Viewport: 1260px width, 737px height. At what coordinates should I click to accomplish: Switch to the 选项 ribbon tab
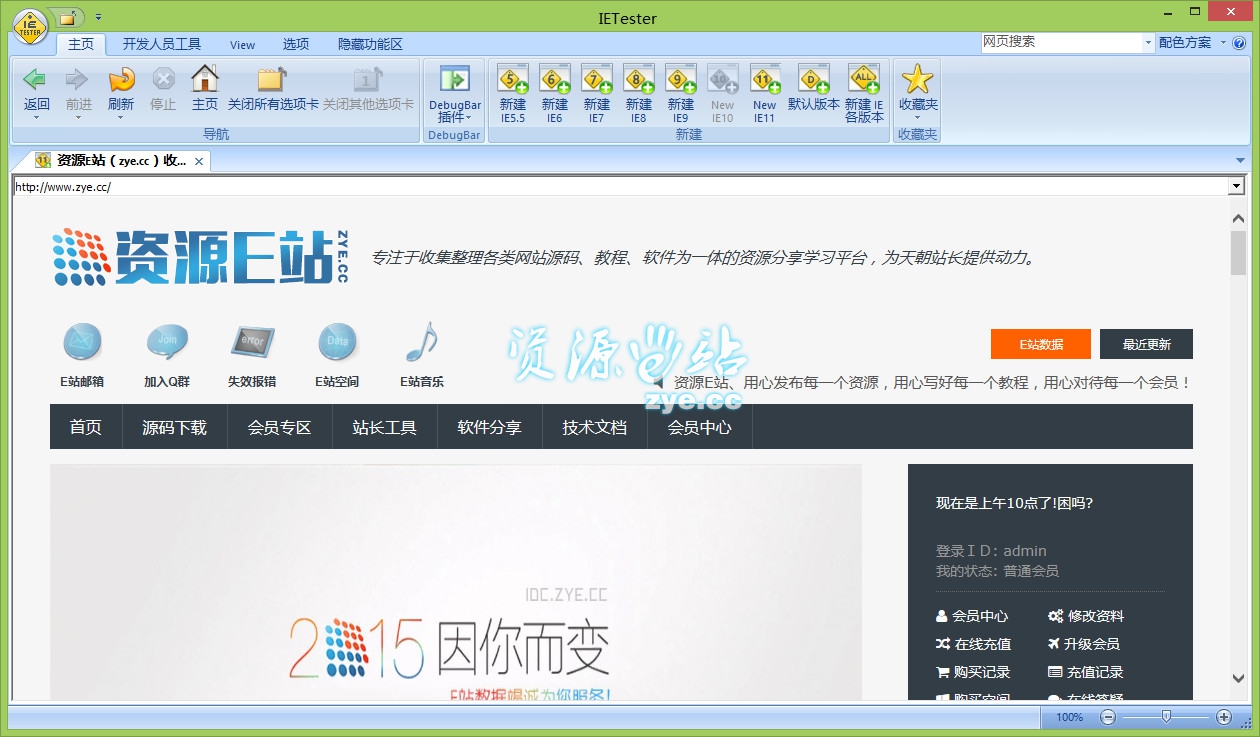(296, 44)
